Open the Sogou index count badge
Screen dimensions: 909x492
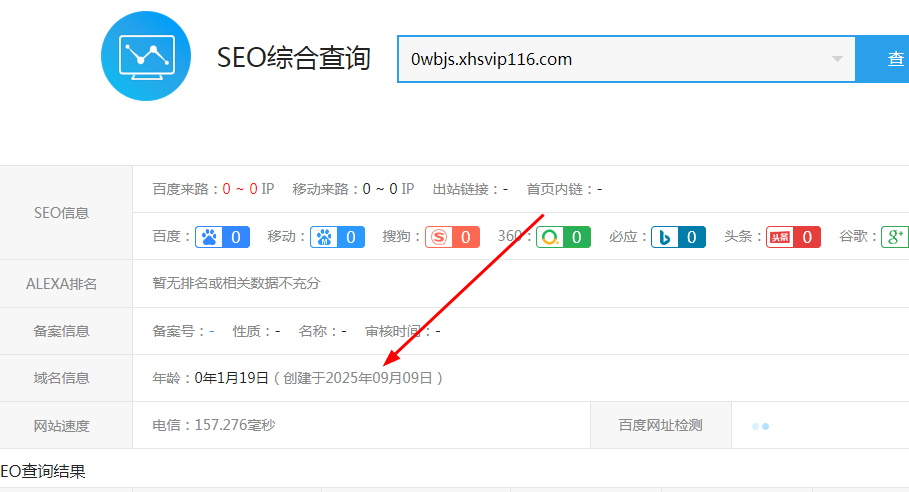pyautogui.click(x=452, y=237)
